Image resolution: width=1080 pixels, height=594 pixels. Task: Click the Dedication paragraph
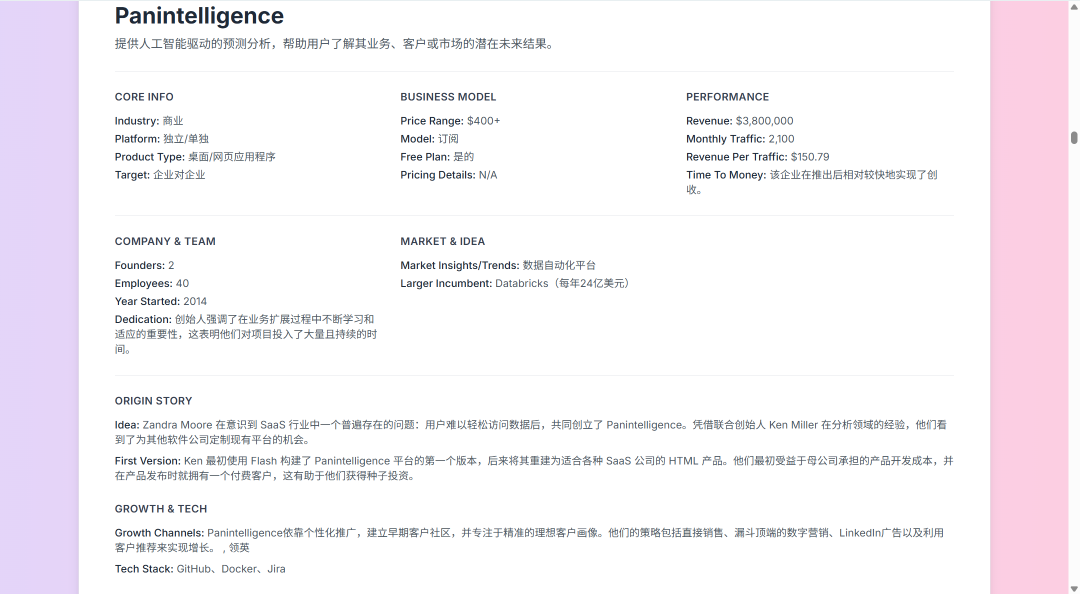246,334
